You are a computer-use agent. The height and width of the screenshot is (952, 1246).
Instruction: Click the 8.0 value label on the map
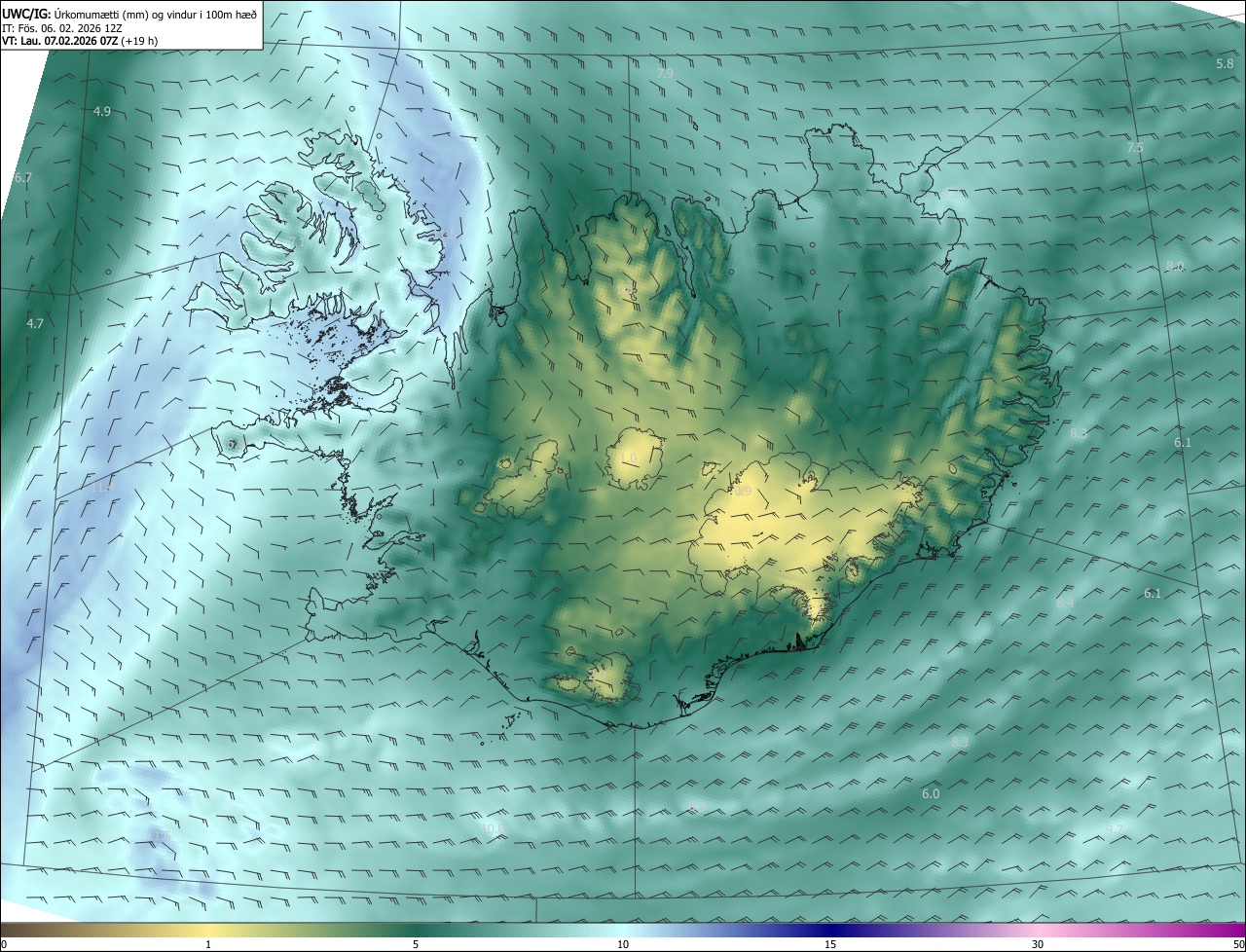coord(1175,267)
